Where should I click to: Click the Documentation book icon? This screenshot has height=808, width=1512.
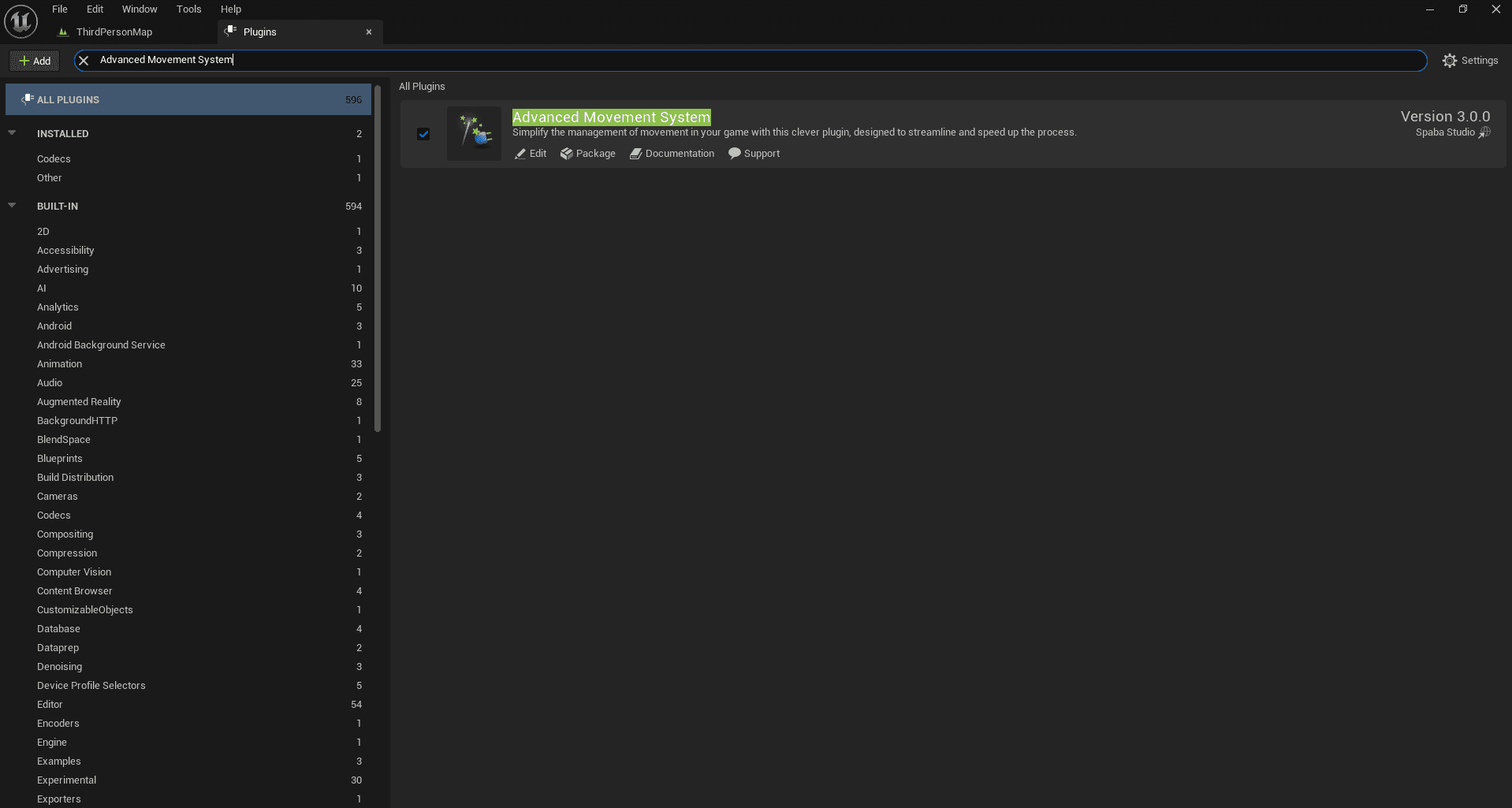point(635,154)
